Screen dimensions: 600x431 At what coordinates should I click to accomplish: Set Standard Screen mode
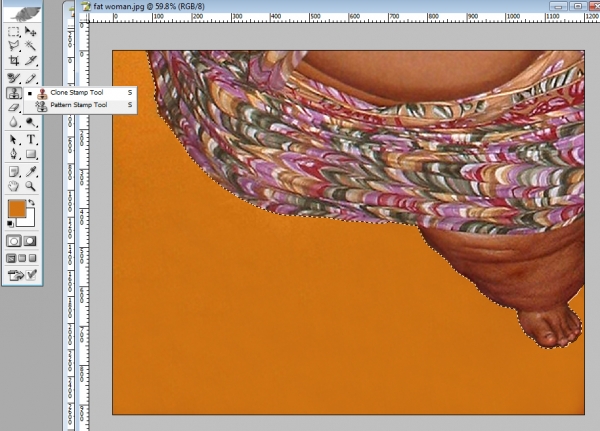(11, 258)
